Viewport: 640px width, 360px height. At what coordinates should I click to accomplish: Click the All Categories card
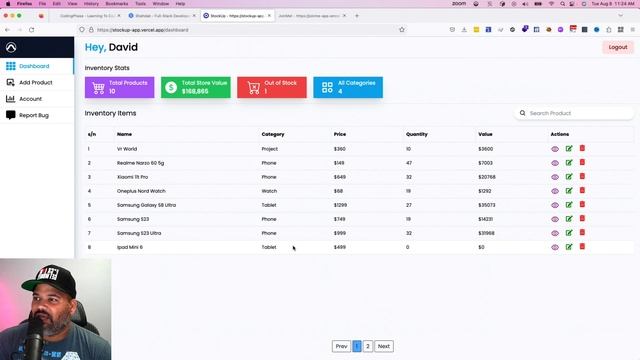click(x=348, y=87)
